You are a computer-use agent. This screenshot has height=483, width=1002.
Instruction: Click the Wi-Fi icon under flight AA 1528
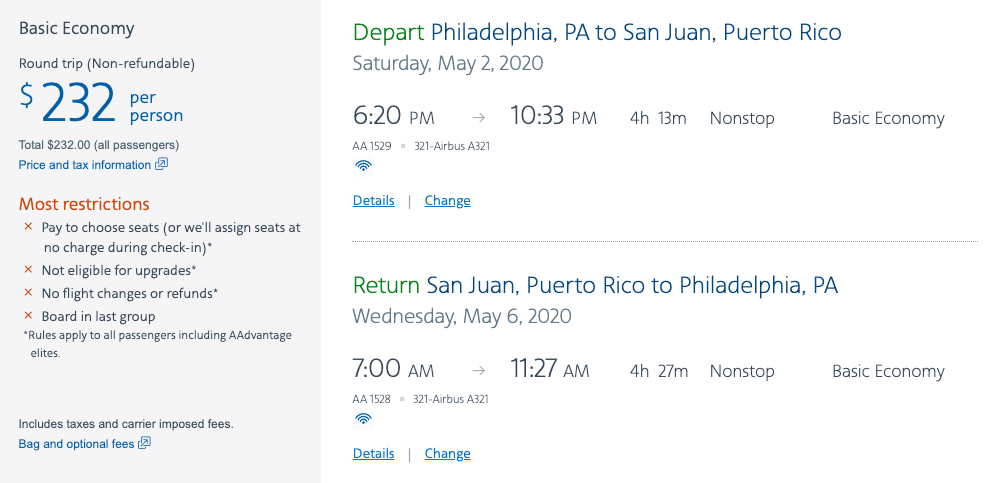pyautogui.click(x=363, y=419)
